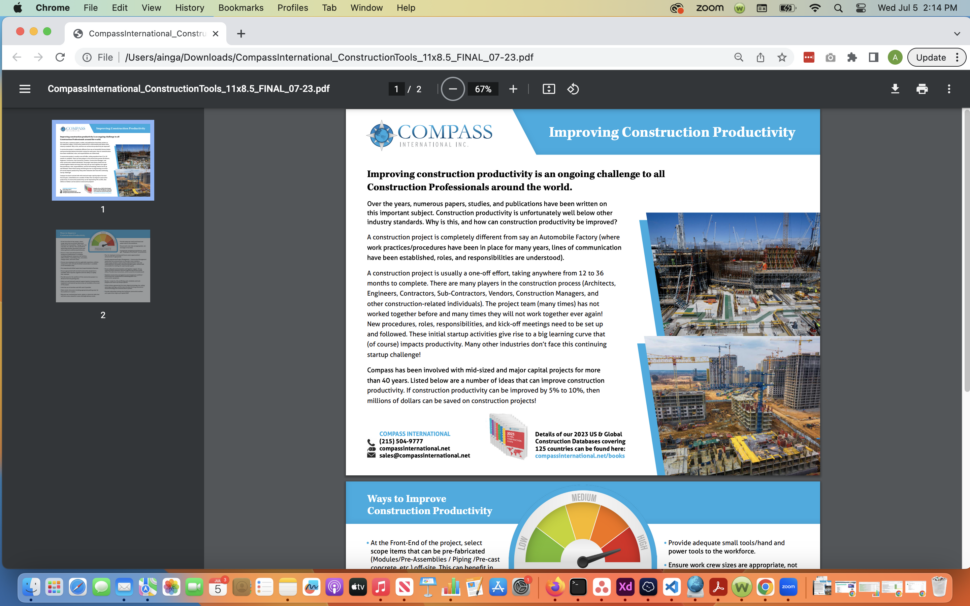Open the History menu

189,8
